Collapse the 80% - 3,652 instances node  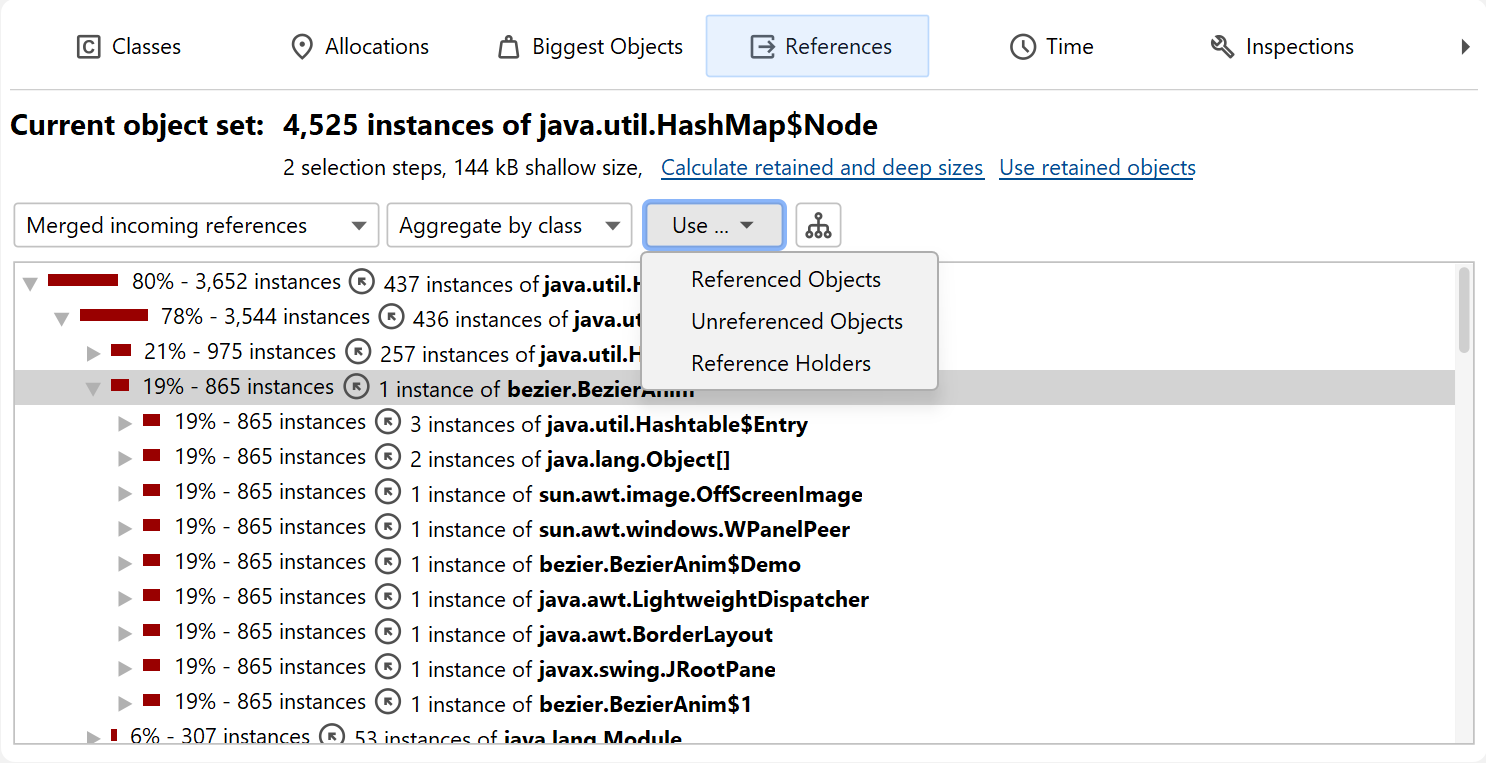(x=30, y=284)
